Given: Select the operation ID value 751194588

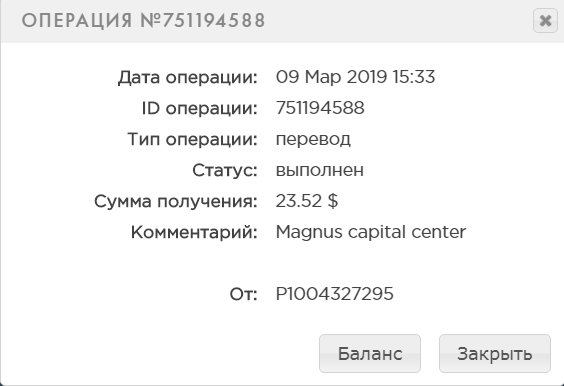Looking at the screenshot, I should coord(320,108).
